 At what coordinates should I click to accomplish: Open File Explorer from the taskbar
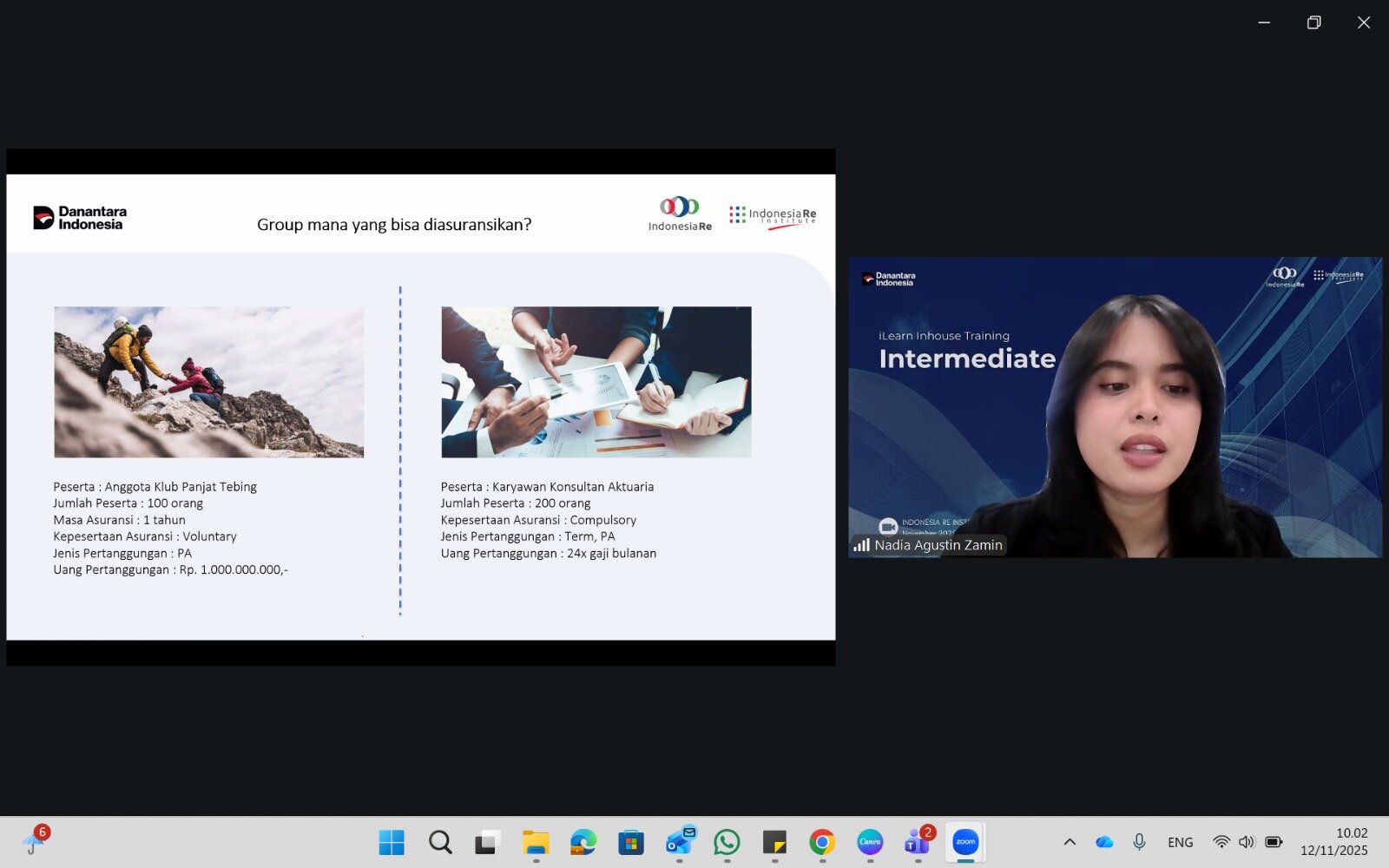(x=536, y=842)
